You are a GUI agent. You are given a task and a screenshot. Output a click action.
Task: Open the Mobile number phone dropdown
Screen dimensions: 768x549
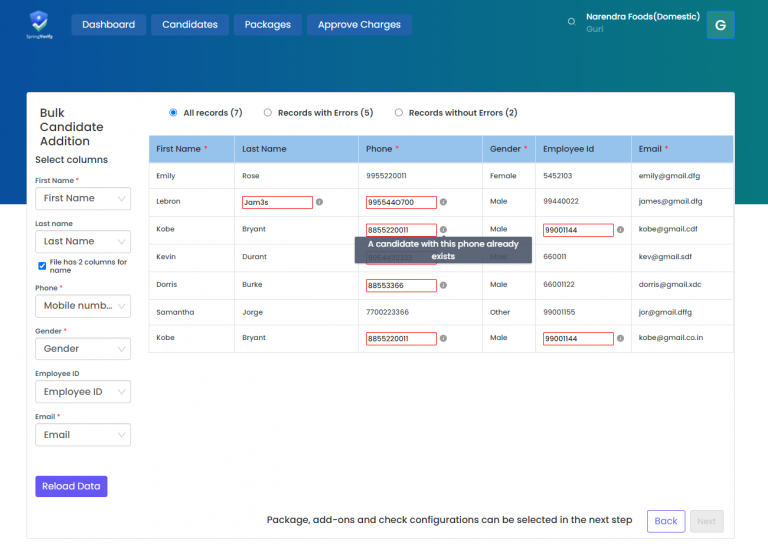[x=83, y=306]
